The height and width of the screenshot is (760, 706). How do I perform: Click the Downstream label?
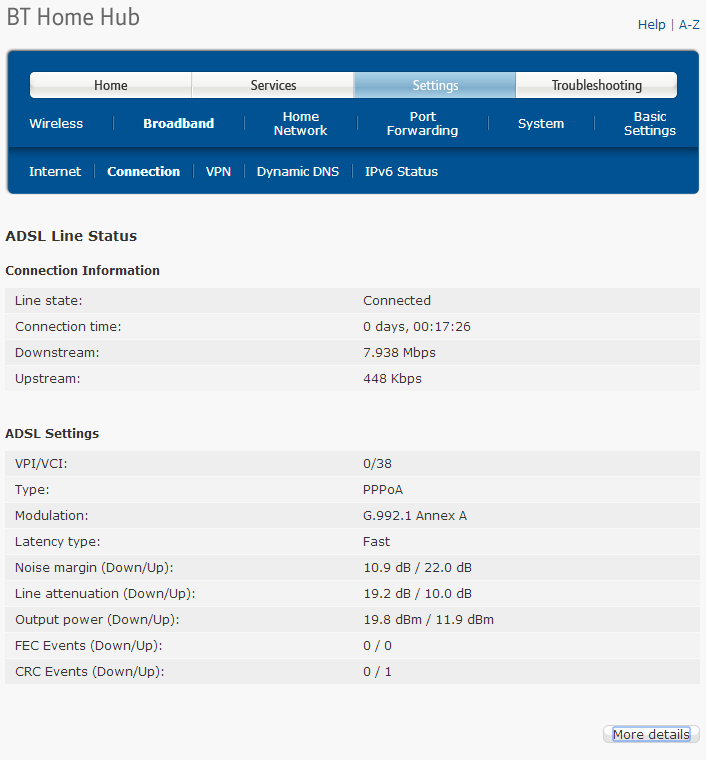[x=57, y=353]
